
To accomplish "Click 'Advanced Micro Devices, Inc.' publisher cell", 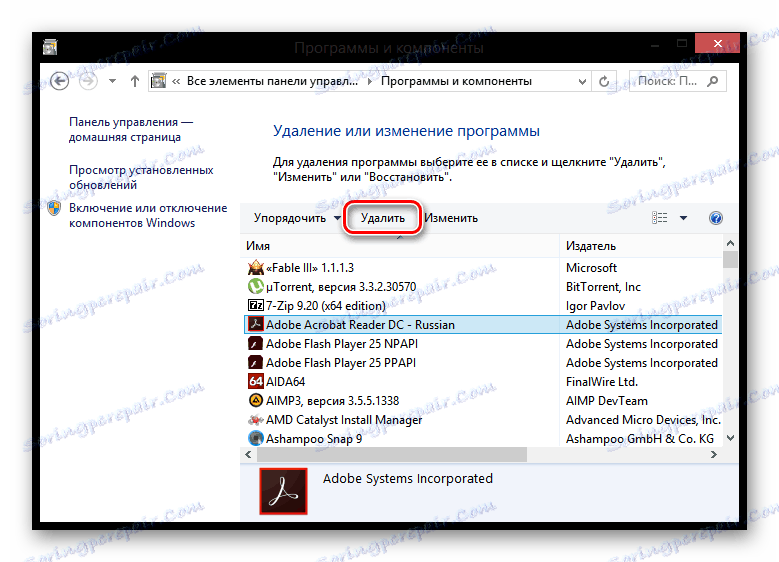I will click(x=643, y=420).
